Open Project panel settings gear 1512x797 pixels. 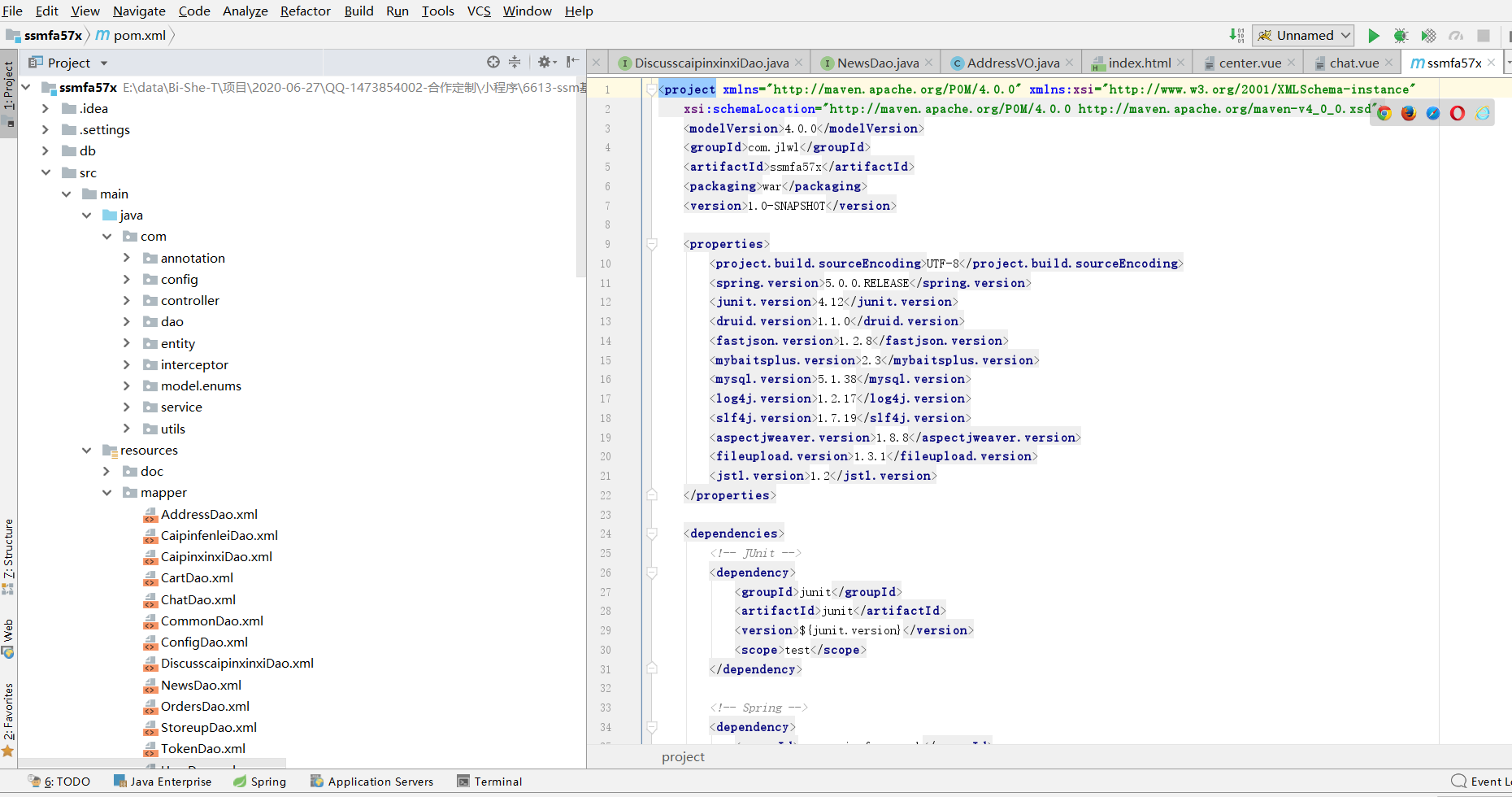(545, 62)
